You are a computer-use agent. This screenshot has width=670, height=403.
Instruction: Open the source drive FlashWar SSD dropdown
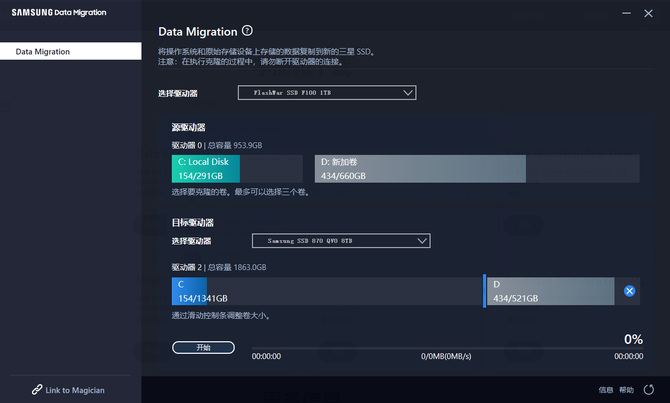pos(326,93)
